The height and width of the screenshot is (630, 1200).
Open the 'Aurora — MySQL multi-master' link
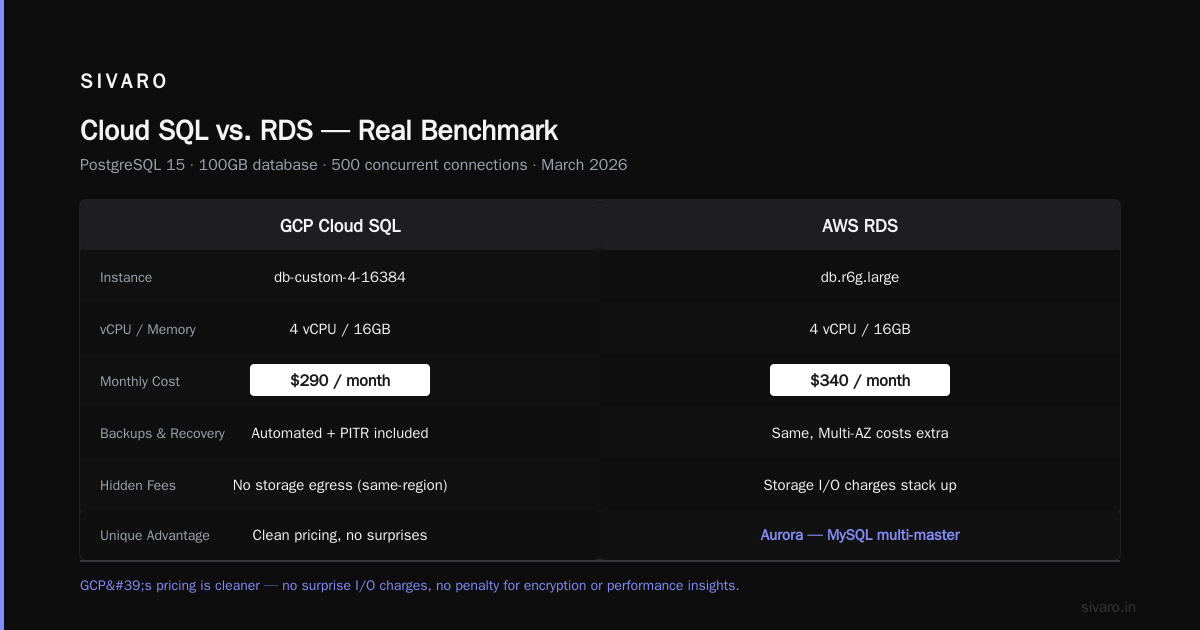[x=860, y=535]
